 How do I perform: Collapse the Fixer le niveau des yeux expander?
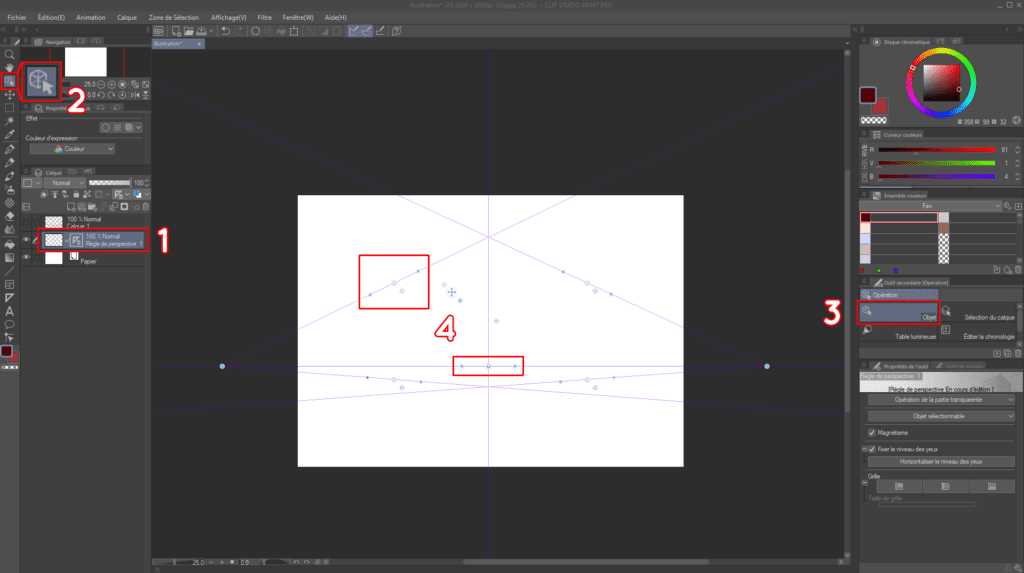865,449
